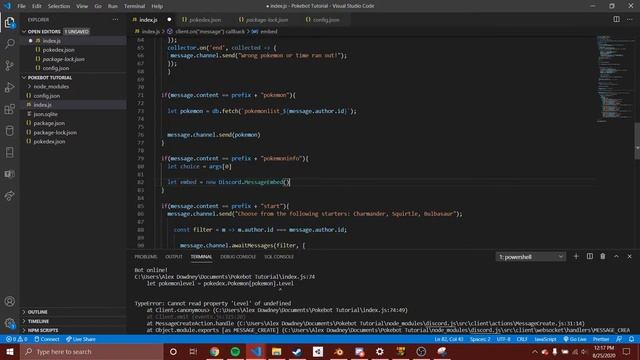Click CRLF end-of-line selector

pyautogui.click(x=522, y=339)
